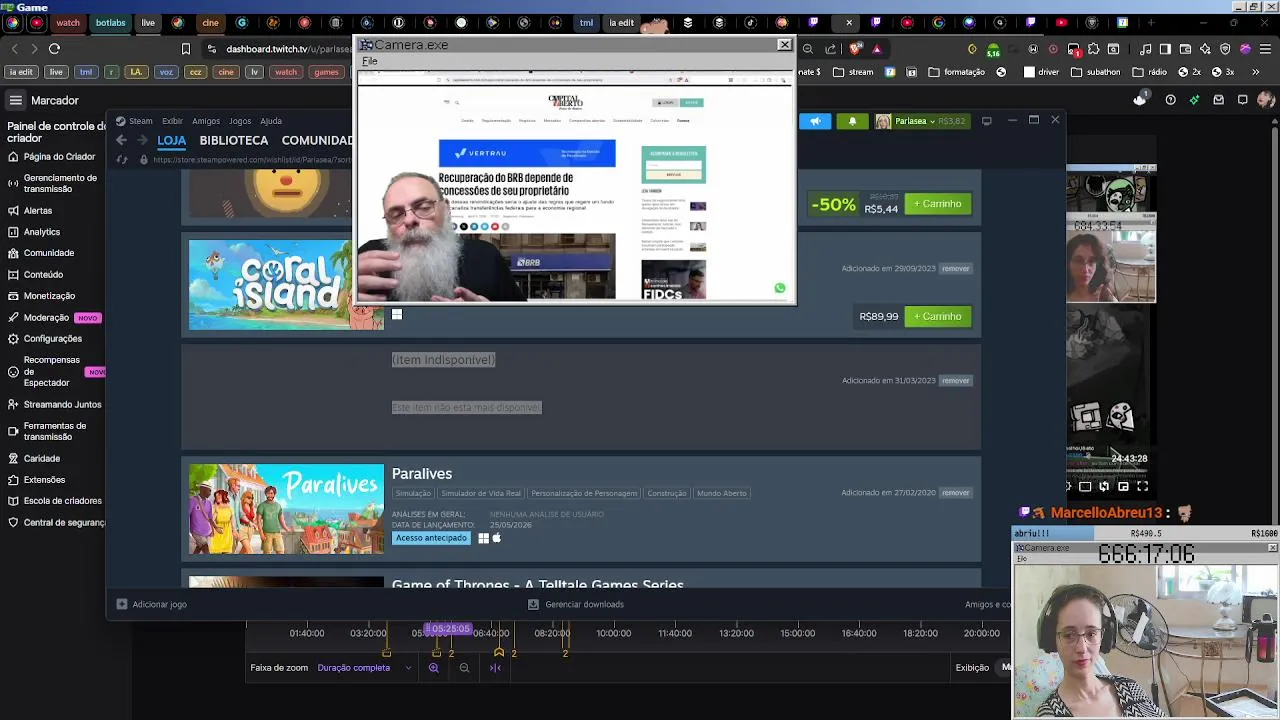Remove Paralives from wishlist
Image resolution: width=1280 pixels, height=720 pixels.
tap(955, 493)
